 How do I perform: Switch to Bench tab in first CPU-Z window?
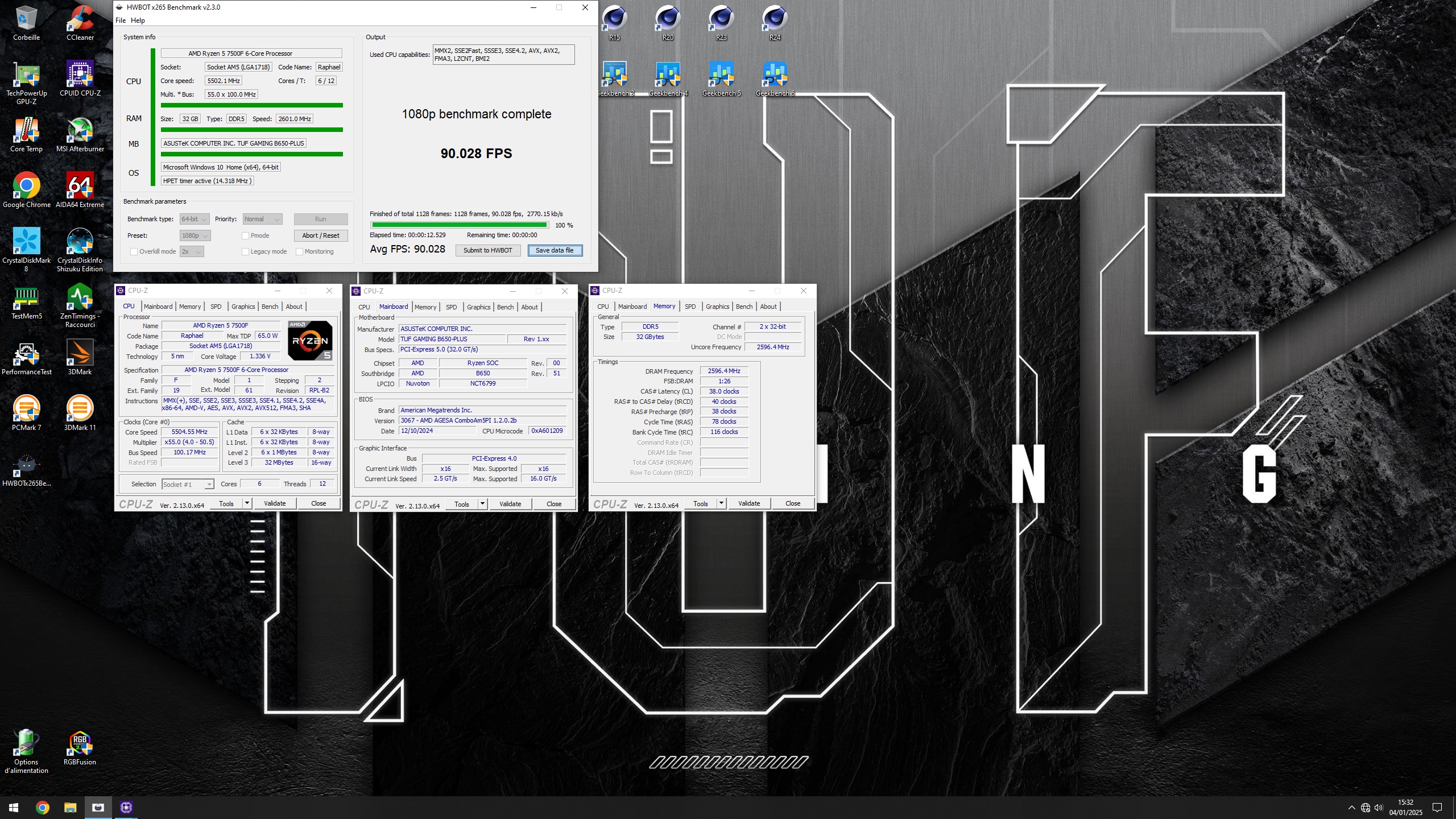pos(270,307)
